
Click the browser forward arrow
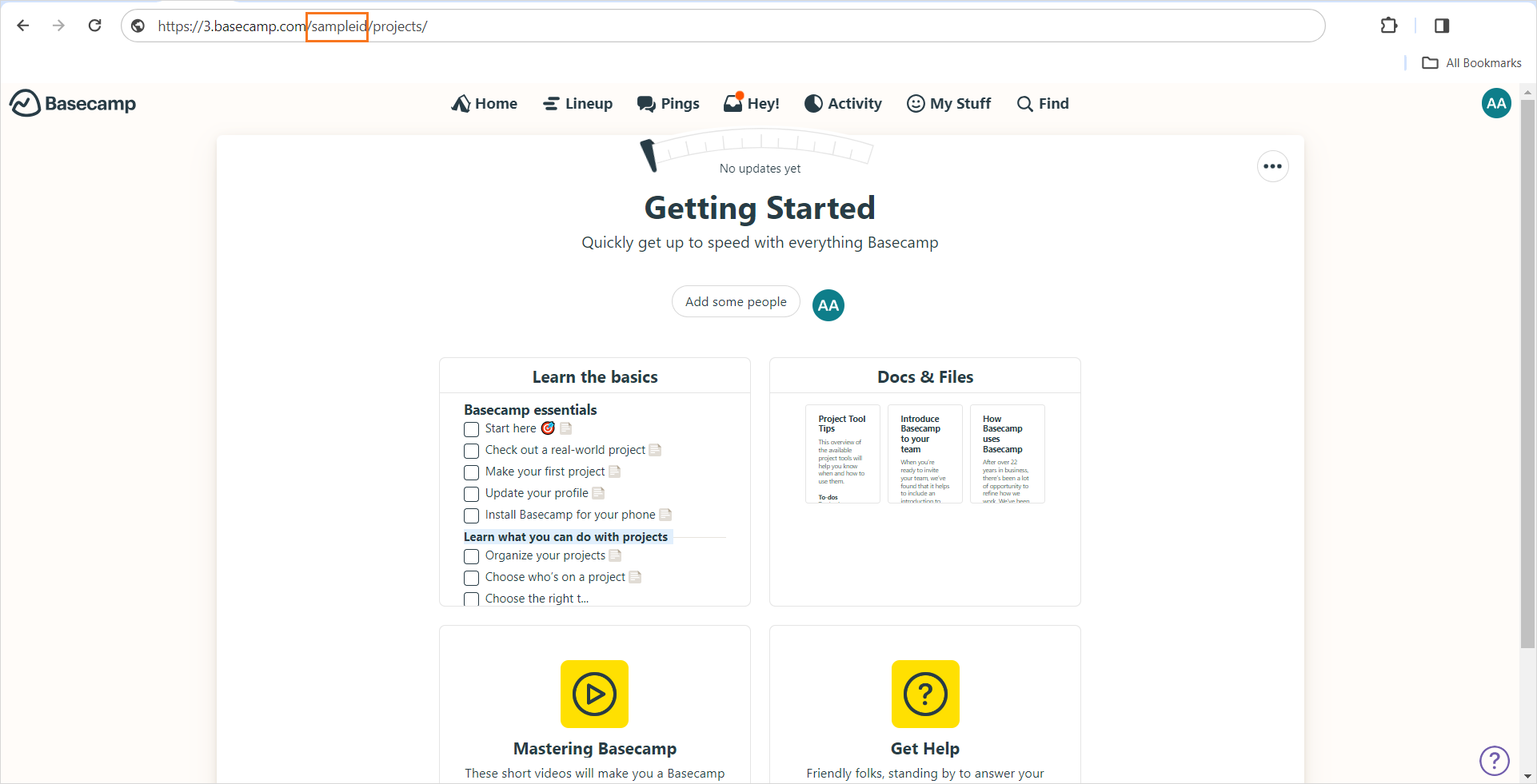pyautogui.click(x=58, y=26)
